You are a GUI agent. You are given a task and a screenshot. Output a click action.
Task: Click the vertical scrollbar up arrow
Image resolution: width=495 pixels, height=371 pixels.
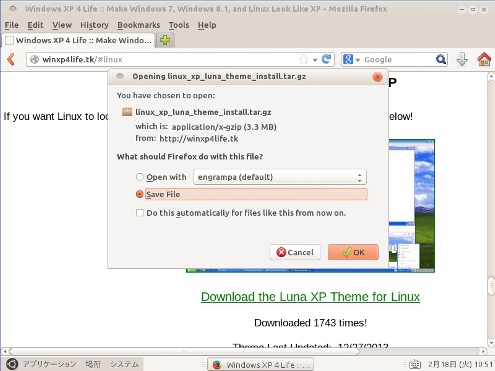[x=491, y=76]
